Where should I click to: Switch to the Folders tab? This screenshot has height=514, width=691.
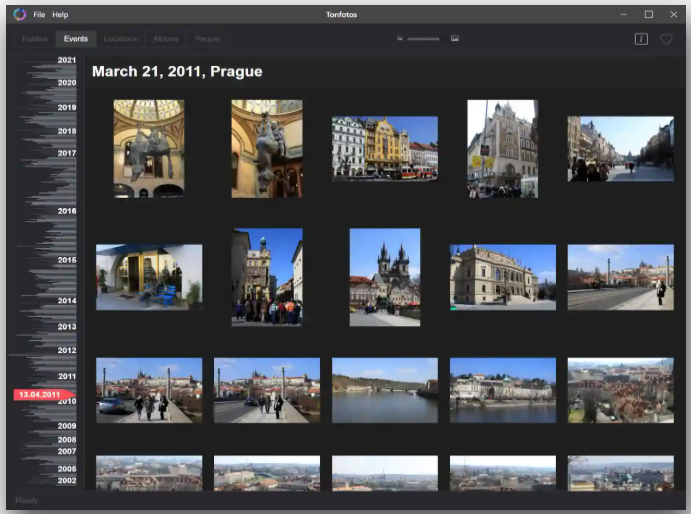pos(35,39)
